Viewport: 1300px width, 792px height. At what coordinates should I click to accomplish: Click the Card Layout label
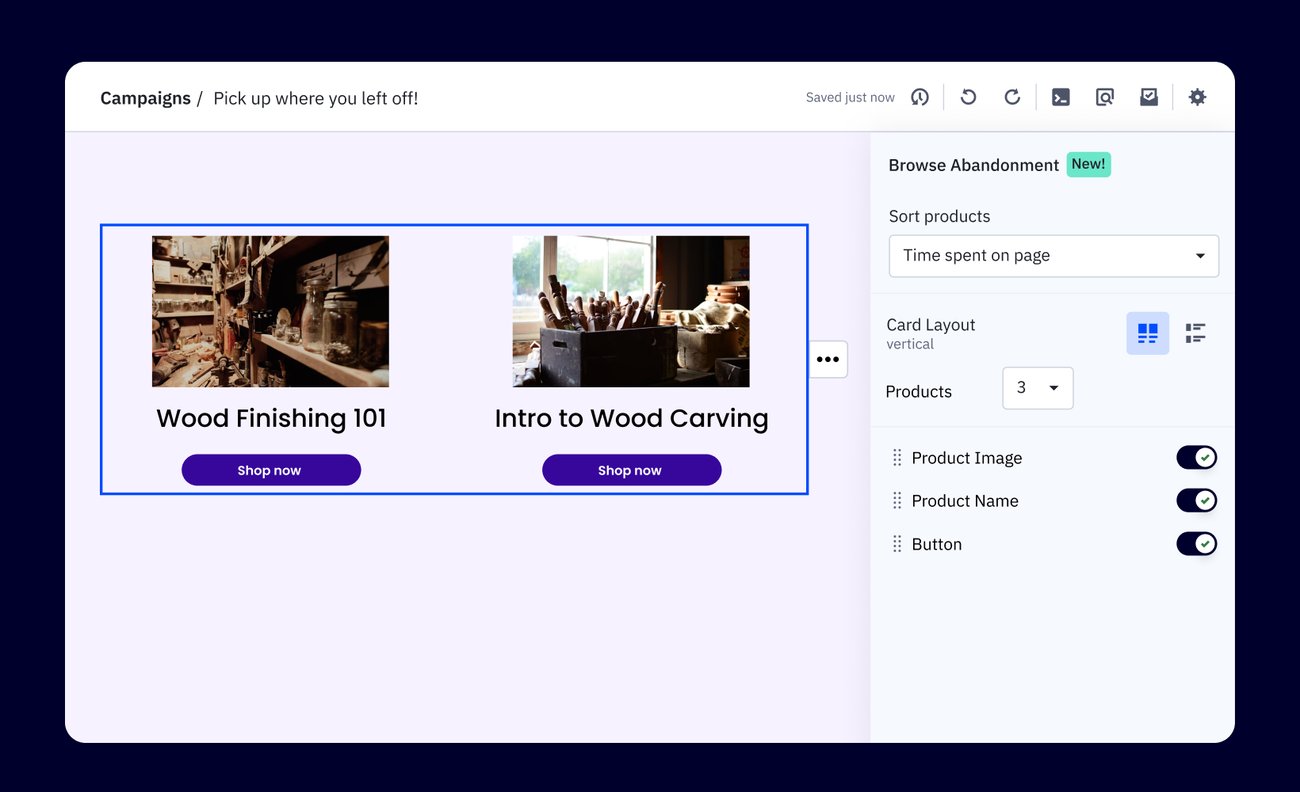(930, 325)
